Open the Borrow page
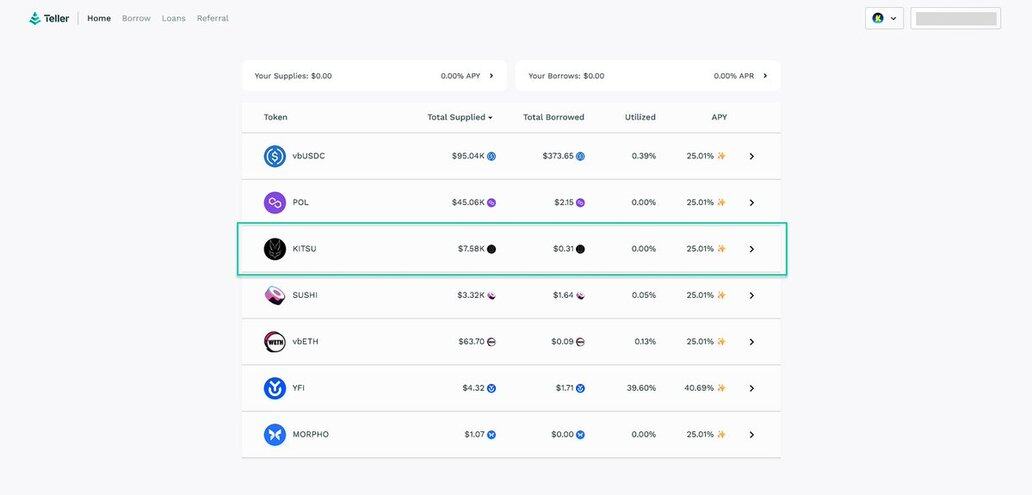Viewport: 1032px width, 495px height. coord(136,18)
